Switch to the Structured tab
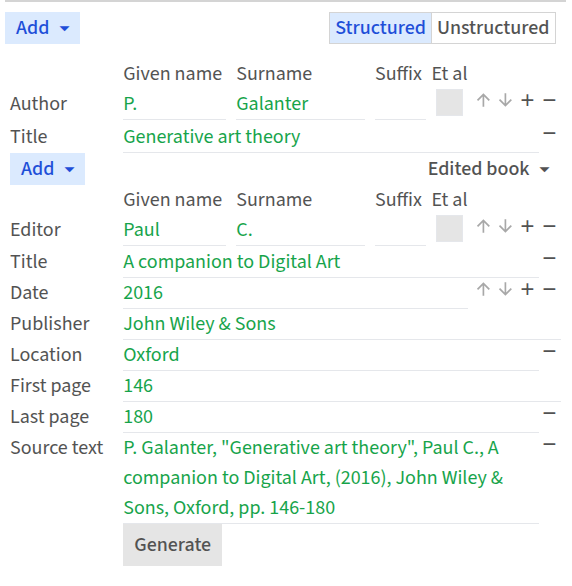Screen dimensions: 572x586 (x=380, y=28)
